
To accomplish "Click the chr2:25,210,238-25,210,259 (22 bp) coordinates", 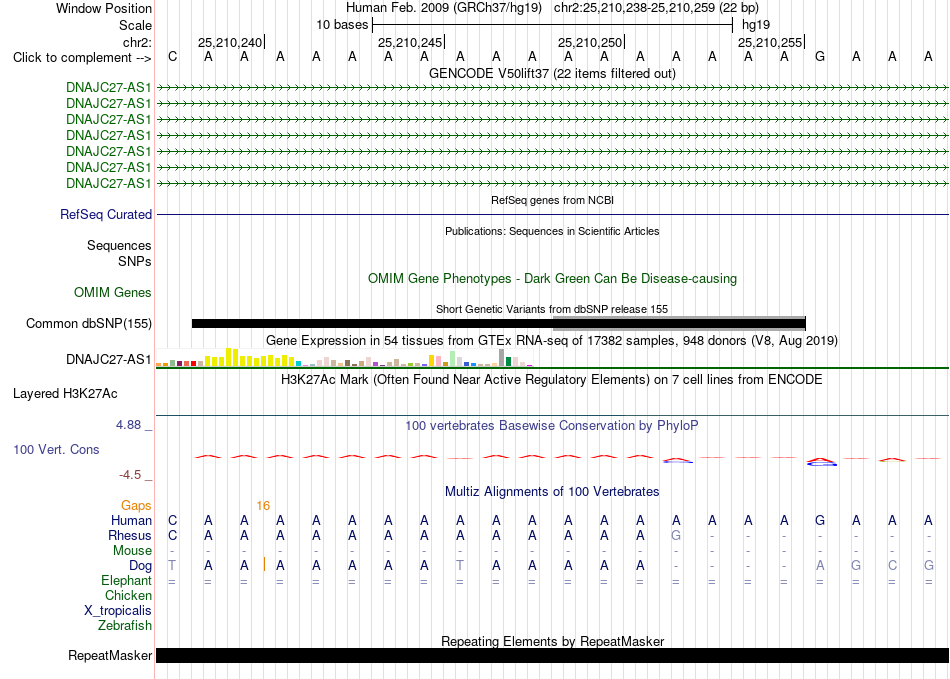I will point(656,8).
